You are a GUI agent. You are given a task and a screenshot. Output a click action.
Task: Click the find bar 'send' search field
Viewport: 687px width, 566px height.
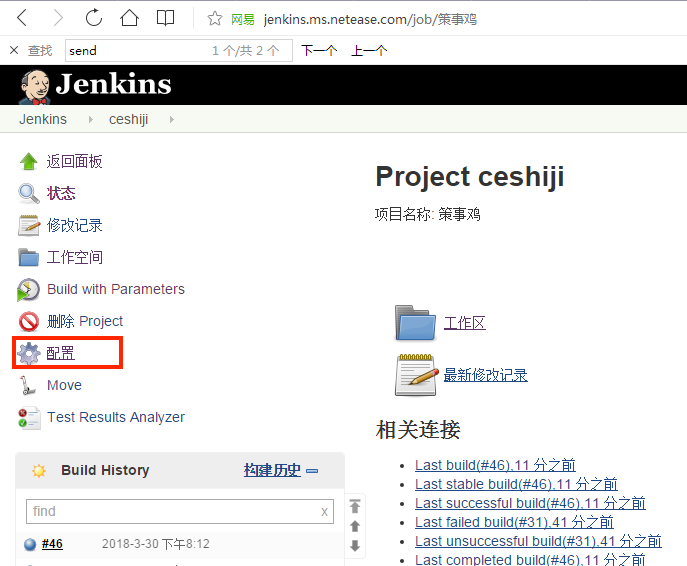pos(179,50)
